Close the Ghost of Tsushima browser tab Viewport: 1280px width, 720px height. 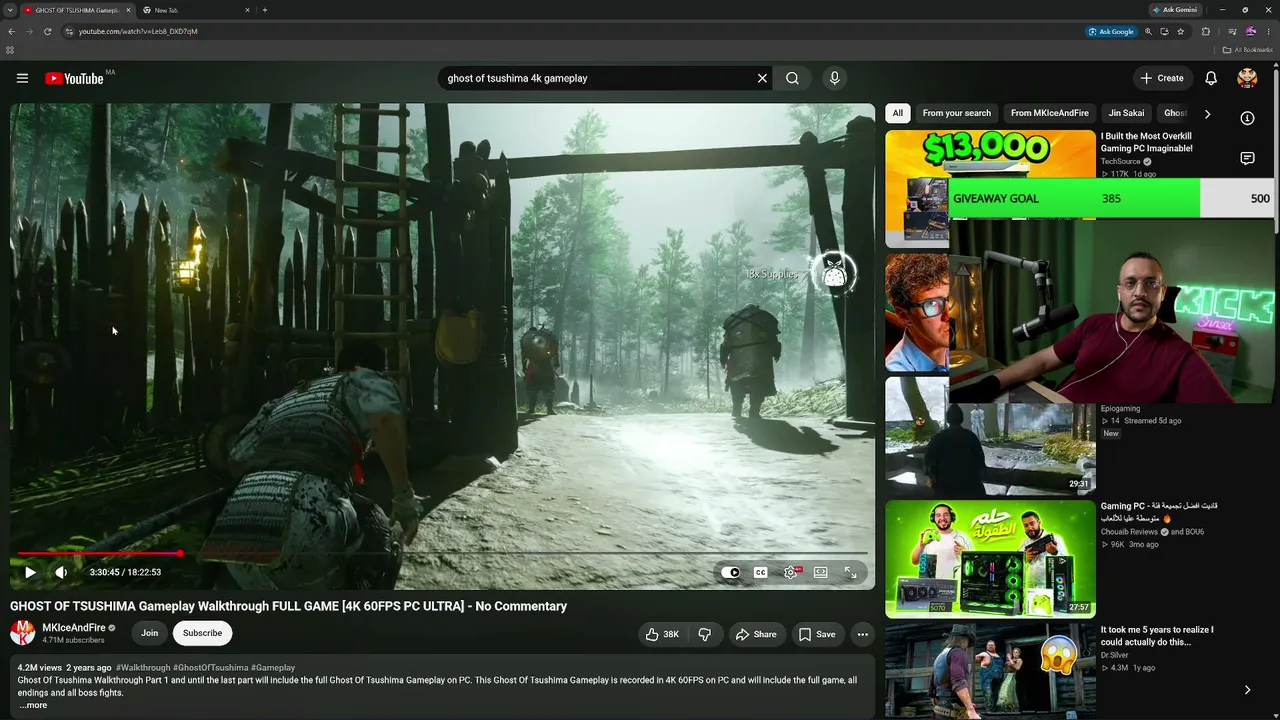coord(128,10)
